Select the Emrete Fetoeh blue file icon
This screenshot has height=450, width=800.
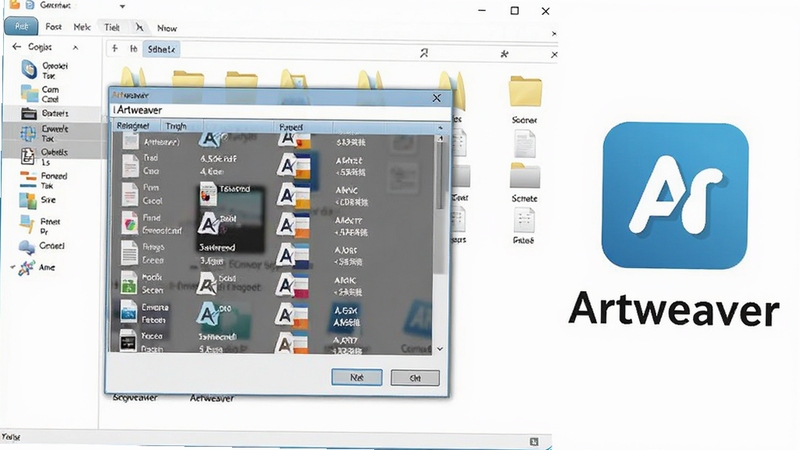(x=128, y=312)
